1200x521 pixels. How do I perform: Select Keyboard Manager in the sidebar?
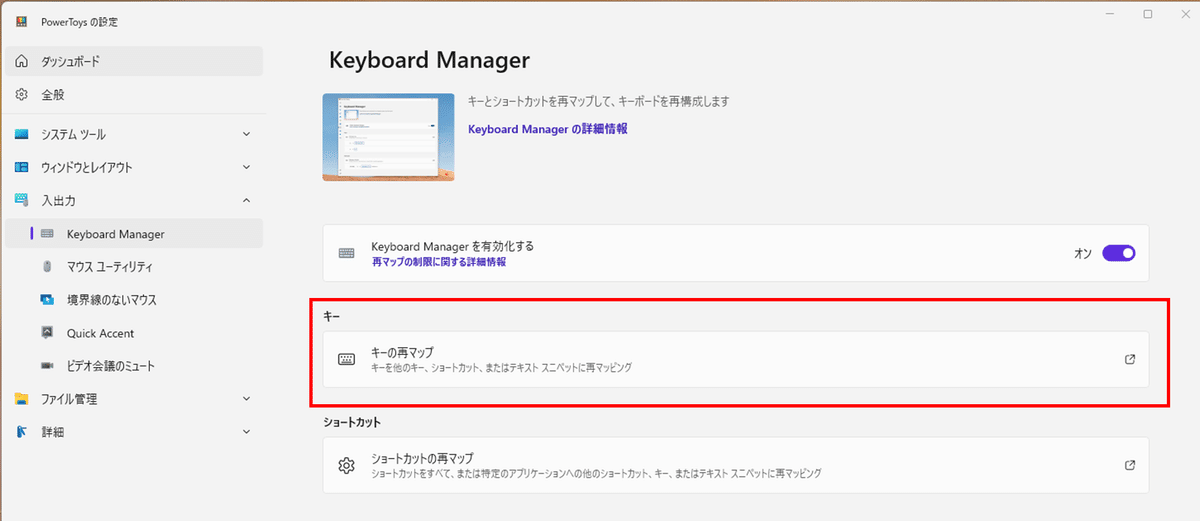(x=134, y=234)
